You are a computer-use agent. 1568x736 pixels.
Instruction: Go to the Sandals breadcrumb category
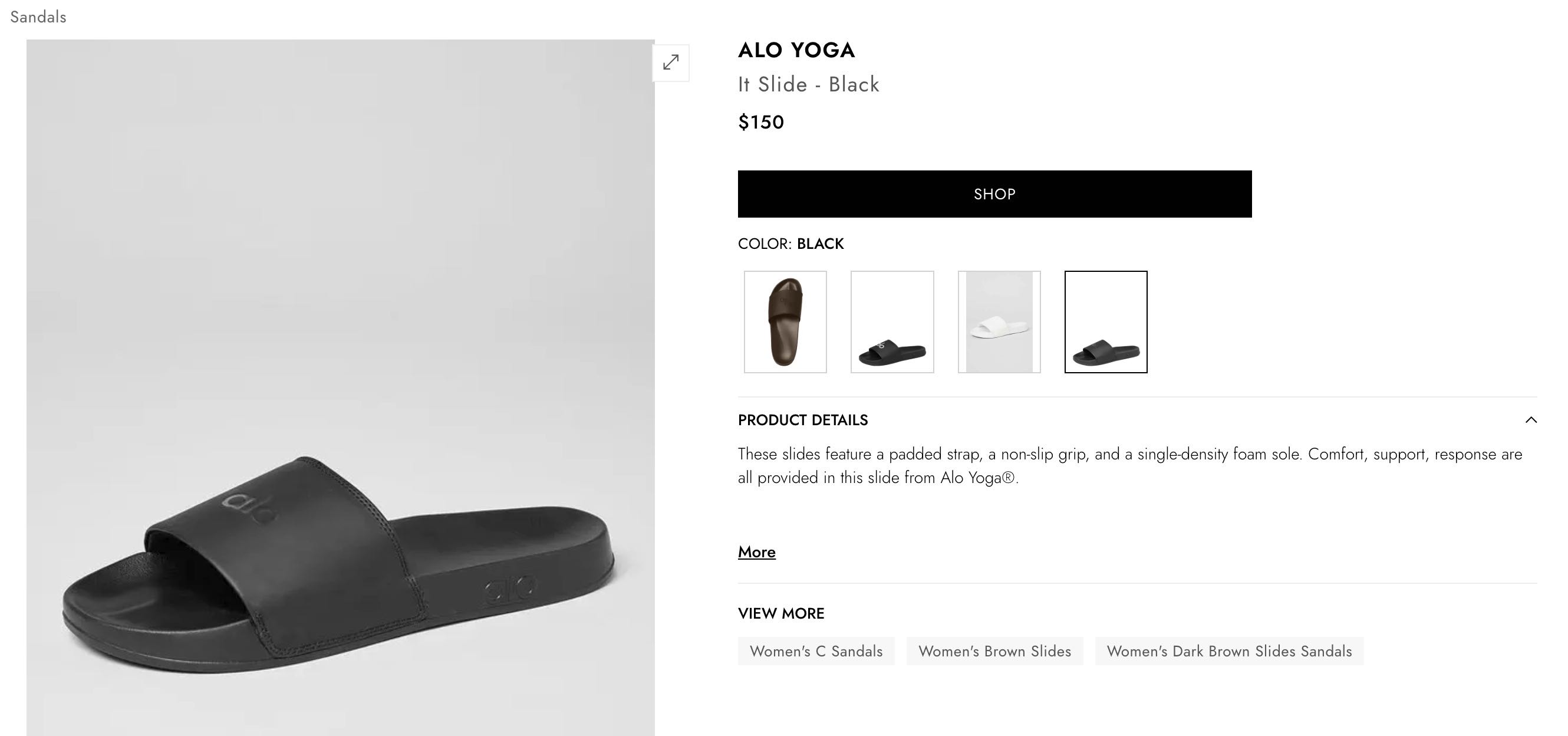pos(38,17)
